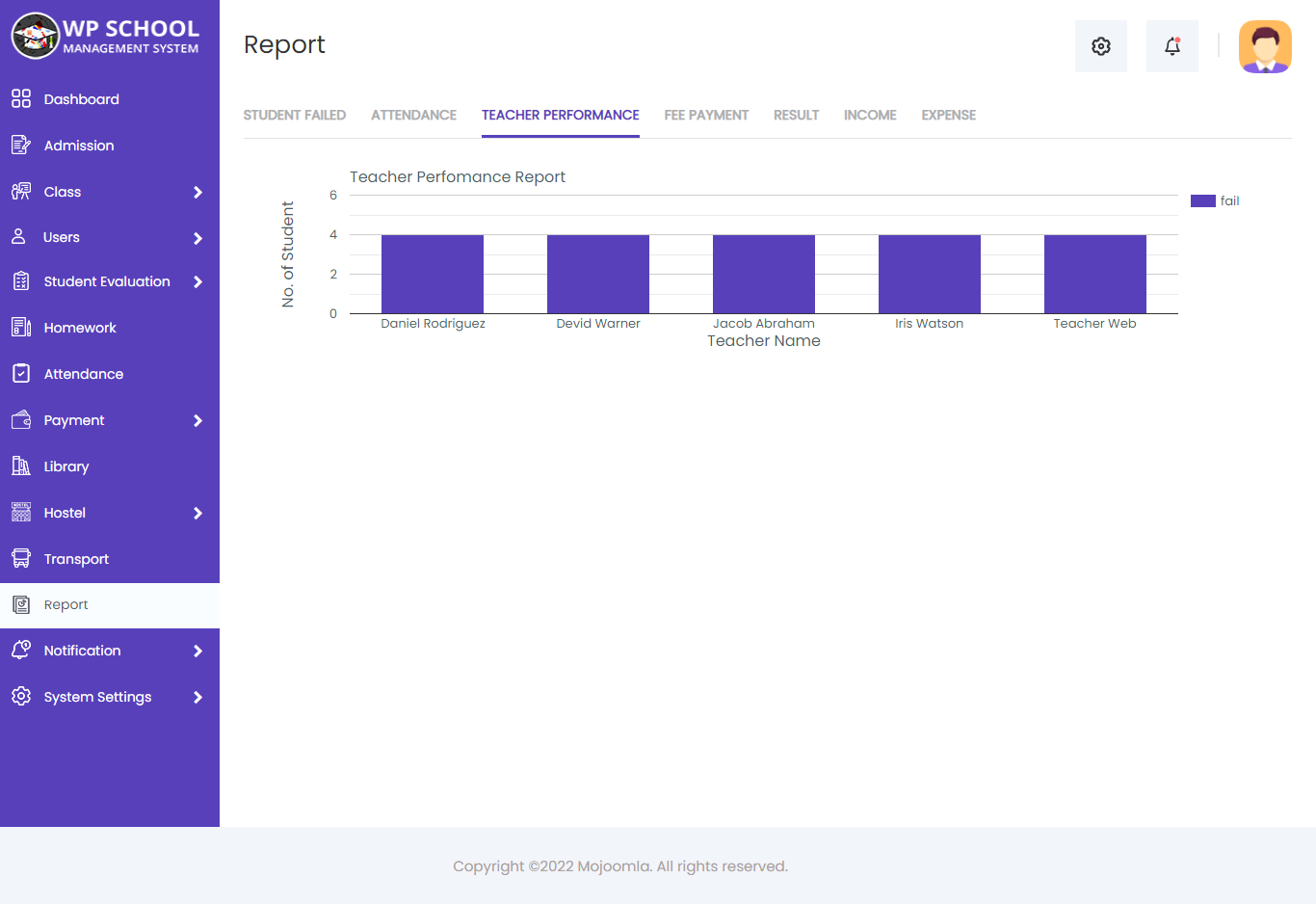Open the Fee Payment tab
The image size is (1316, 905).
pos(706,115)
